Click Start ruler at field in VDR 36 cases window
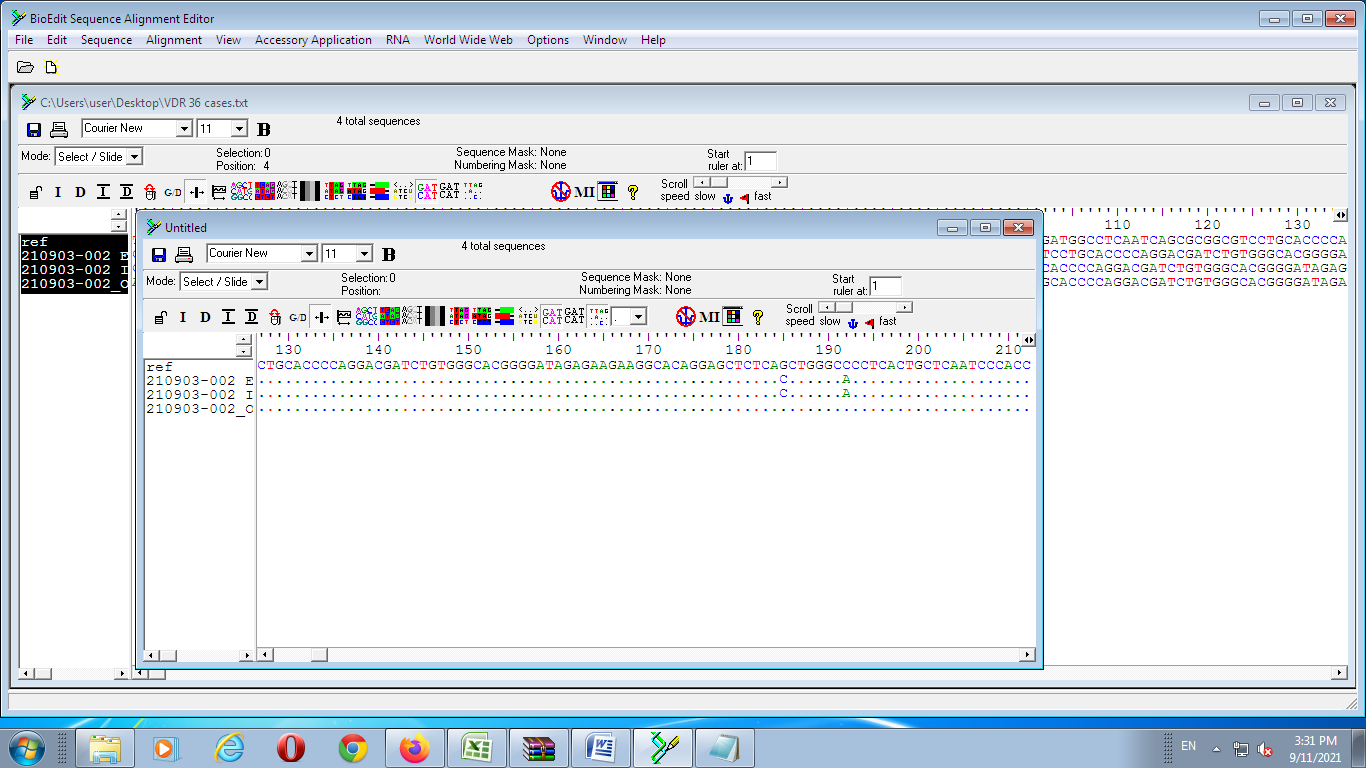 coord(760,161)
